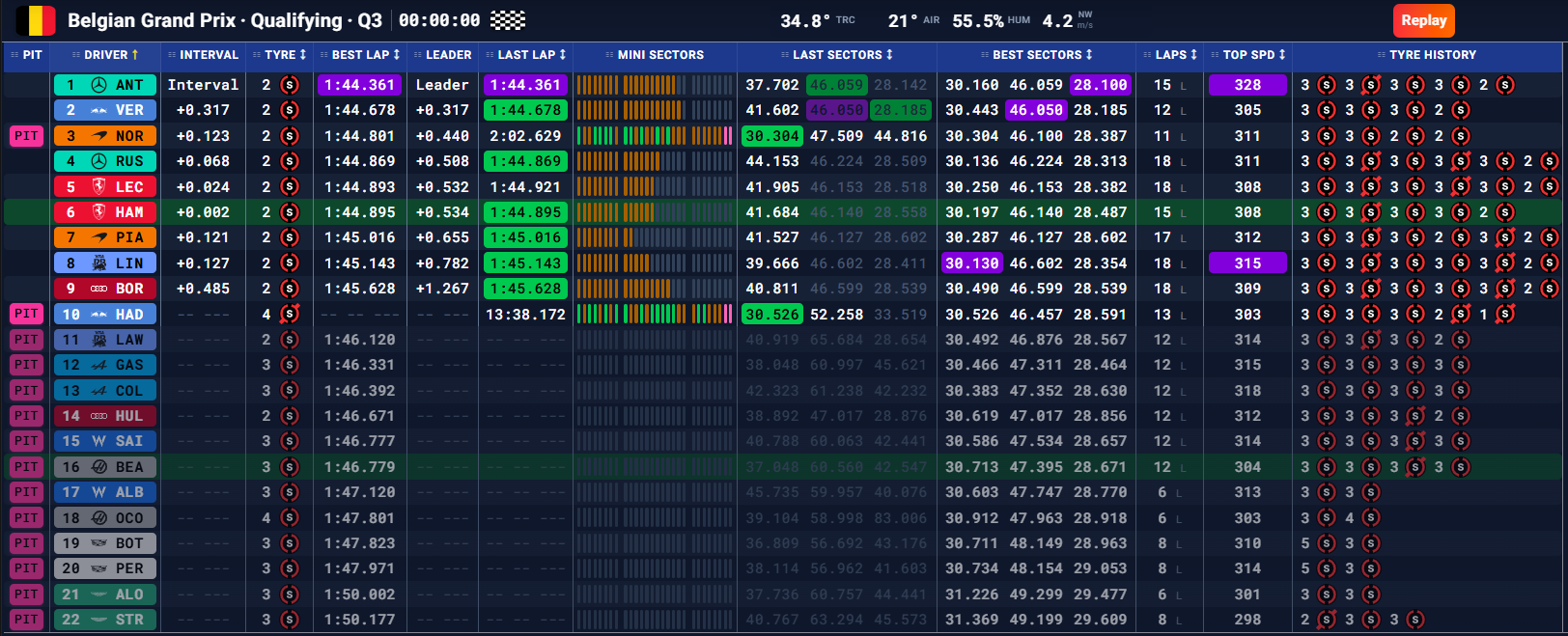Sort by the BEST LAP column

[x=360, y=55]
